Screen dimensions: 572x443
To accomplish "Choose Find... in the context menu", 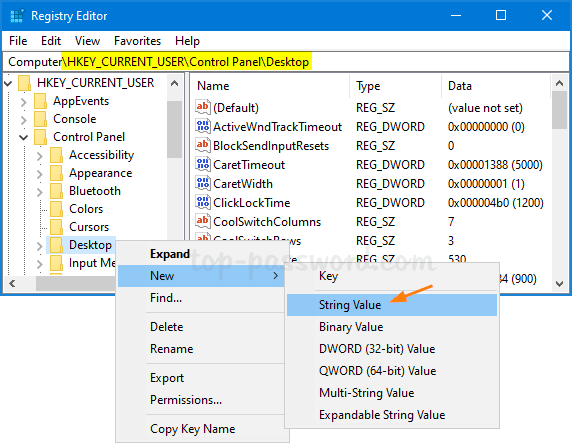I will [x=201, y=298].
